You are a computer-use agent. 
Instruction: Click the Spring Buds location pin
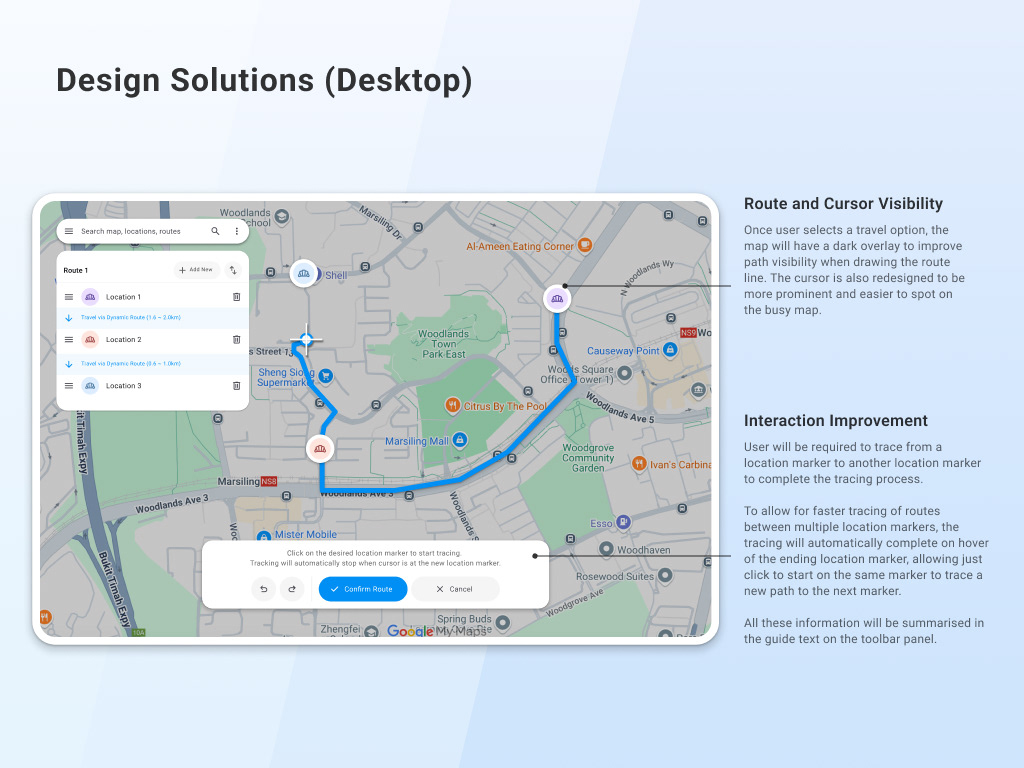[x=502, y=622]
